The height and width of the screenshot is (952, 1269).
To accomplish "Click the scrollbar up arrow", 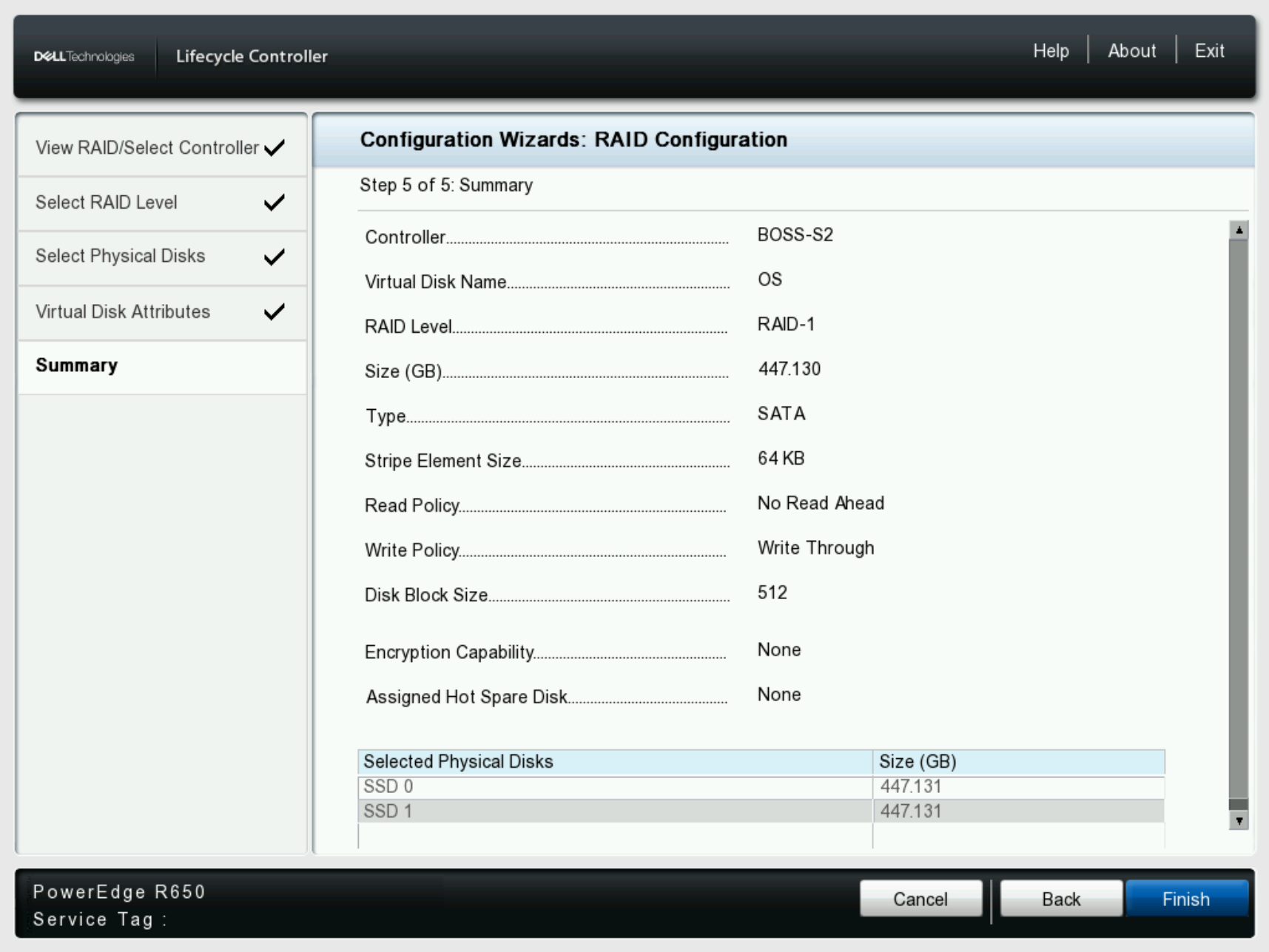I will coord(1237,230).
